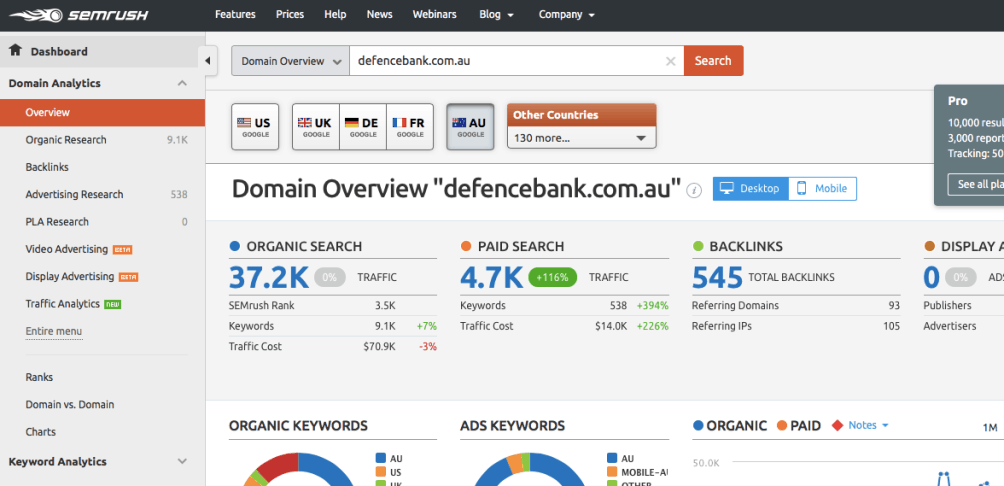
Task: Open the News menu item
Action: 380,14
